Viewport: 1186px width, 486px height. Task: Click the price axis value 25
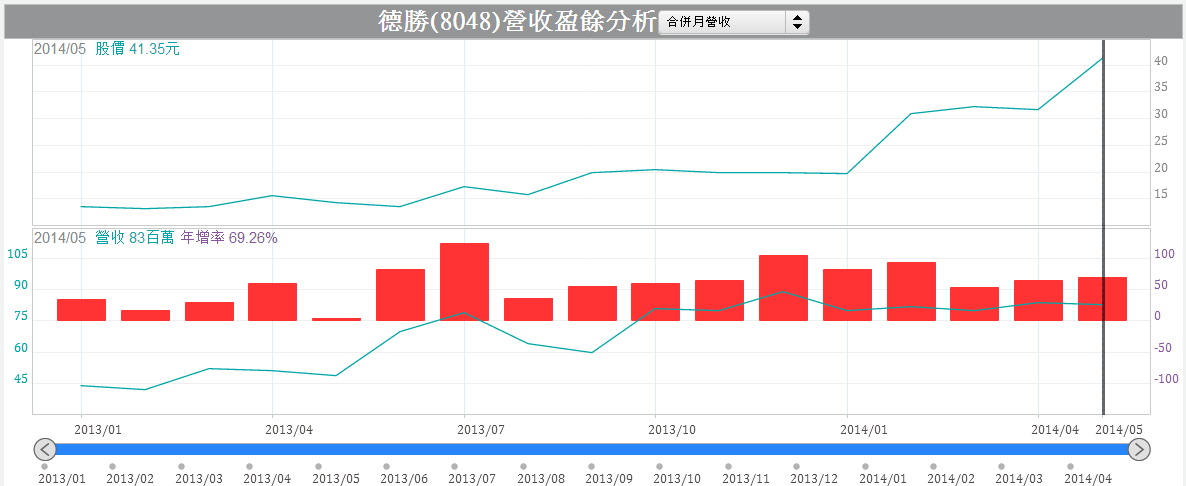pos(1160,141)
